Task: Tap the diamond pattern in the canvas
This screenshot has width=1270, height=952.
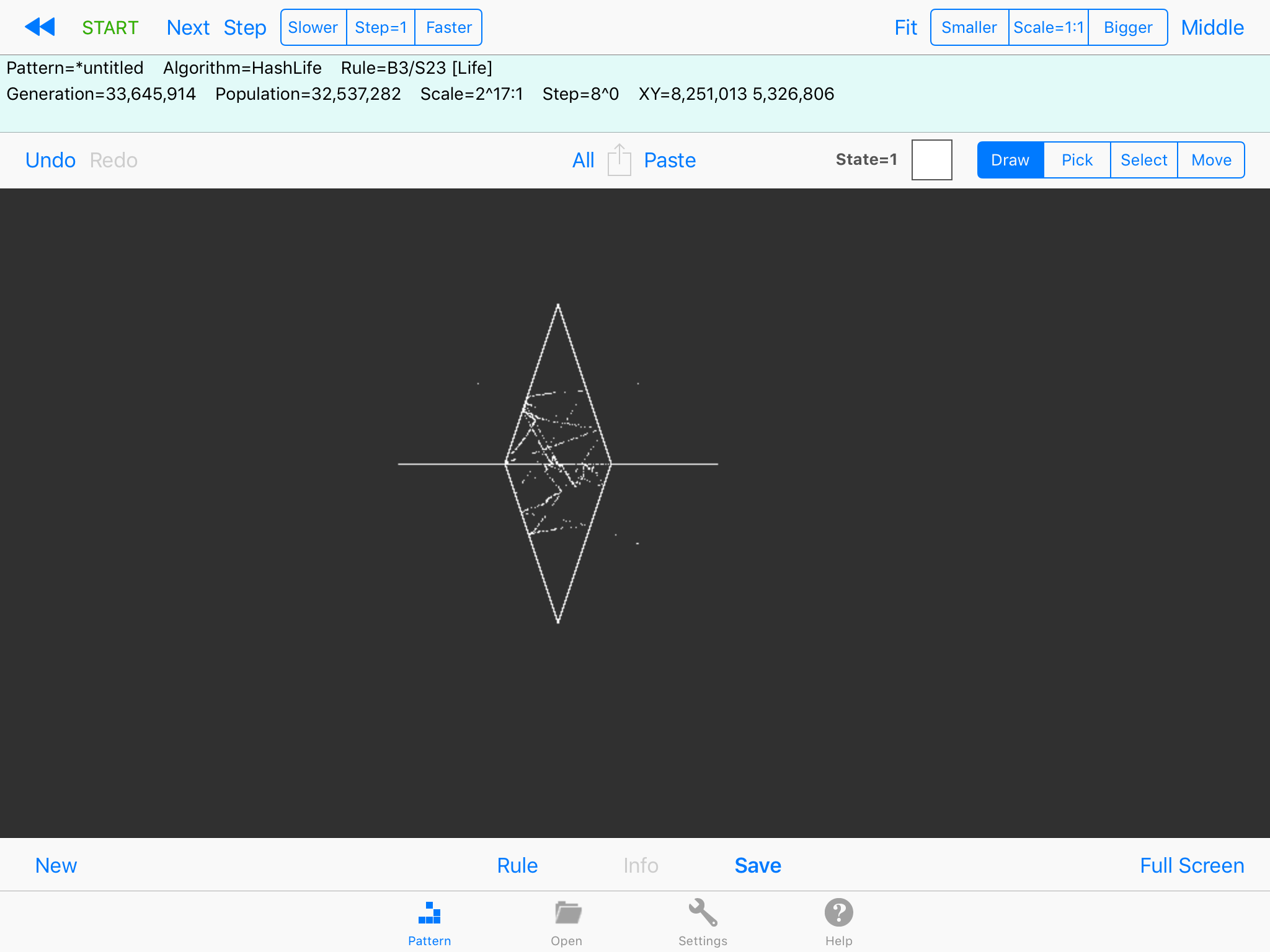Action: (558, 464)
